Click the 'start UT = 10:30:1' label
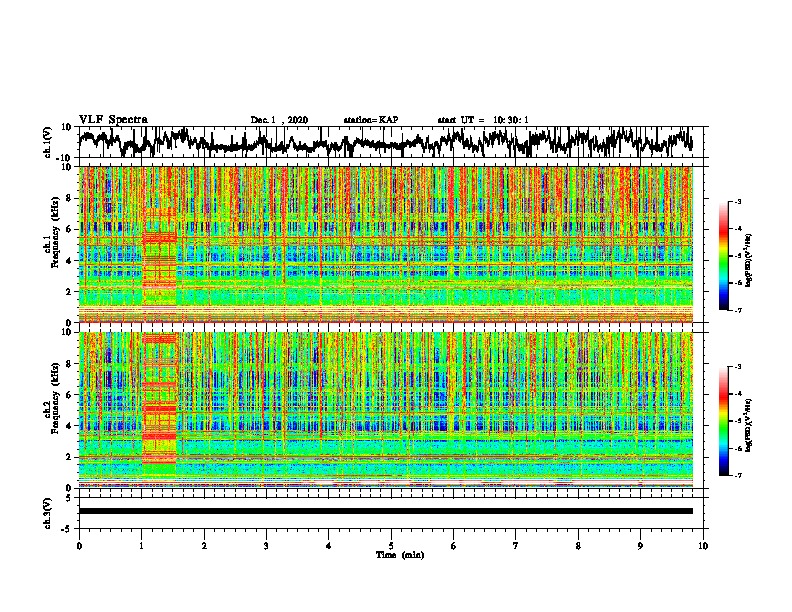 483,120
